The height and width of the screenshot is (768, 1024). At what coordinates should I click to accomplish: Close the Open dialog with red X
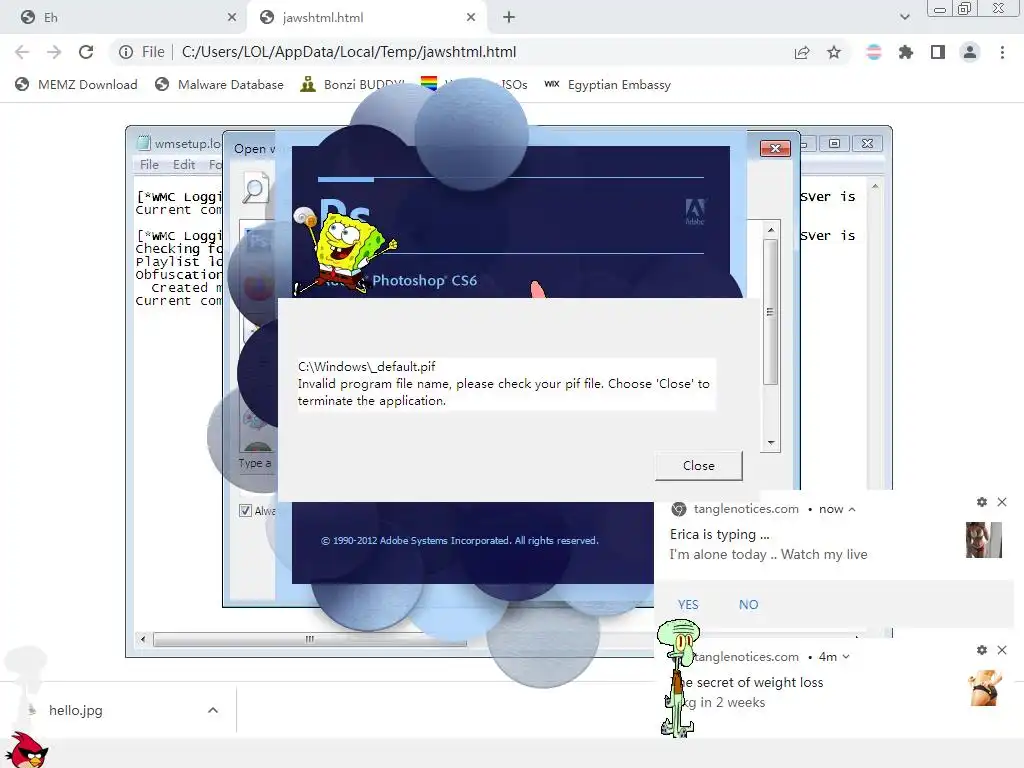click(x=775, y=148)
